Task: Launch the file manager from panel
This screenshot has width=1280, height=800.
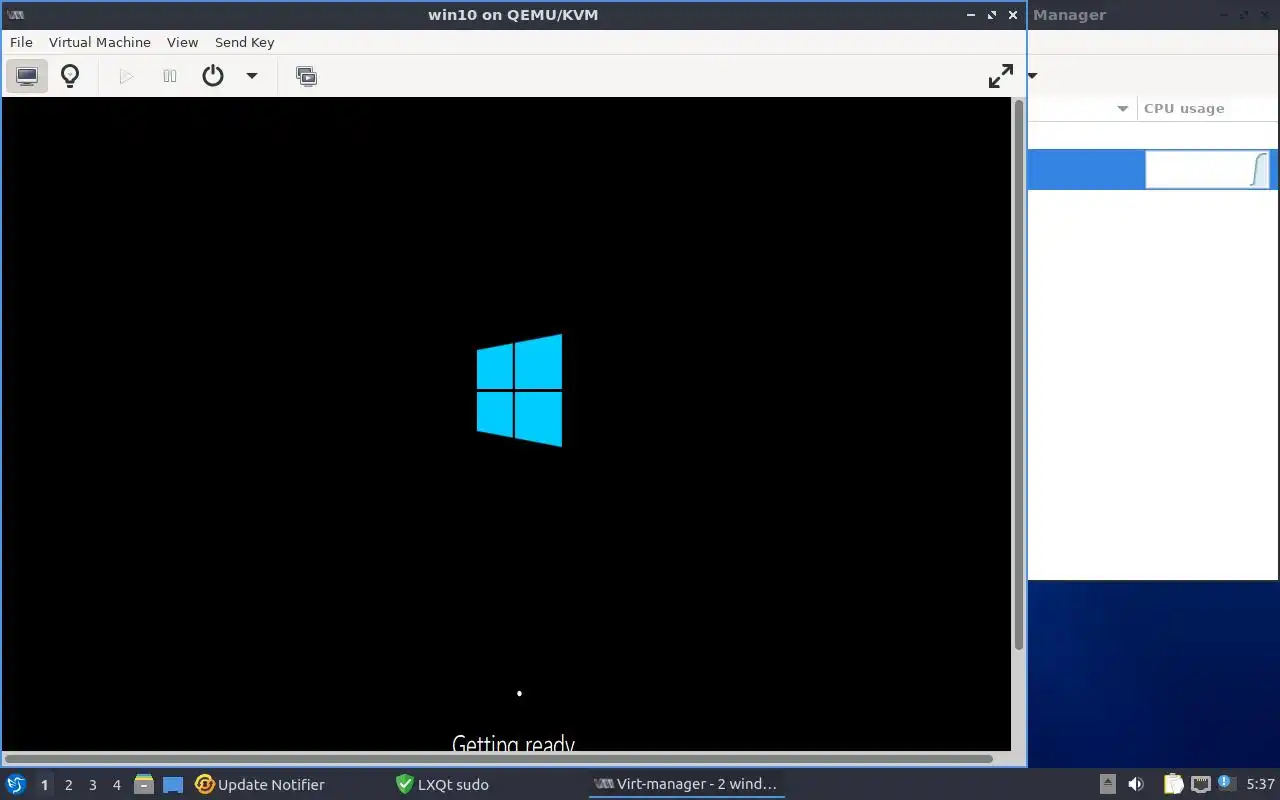Action: tap(144, 784)
